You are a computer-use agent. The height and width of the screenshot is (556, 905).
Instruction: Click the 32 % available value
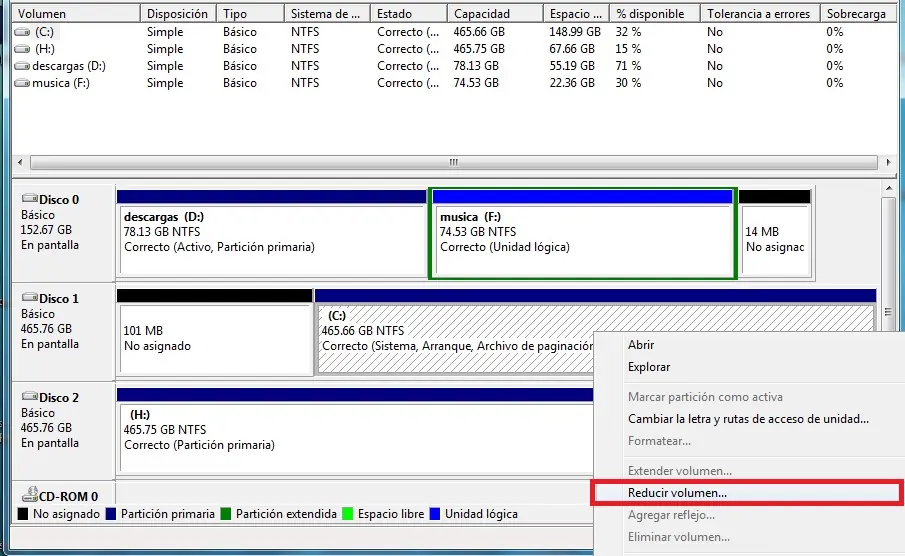[628, 32]
